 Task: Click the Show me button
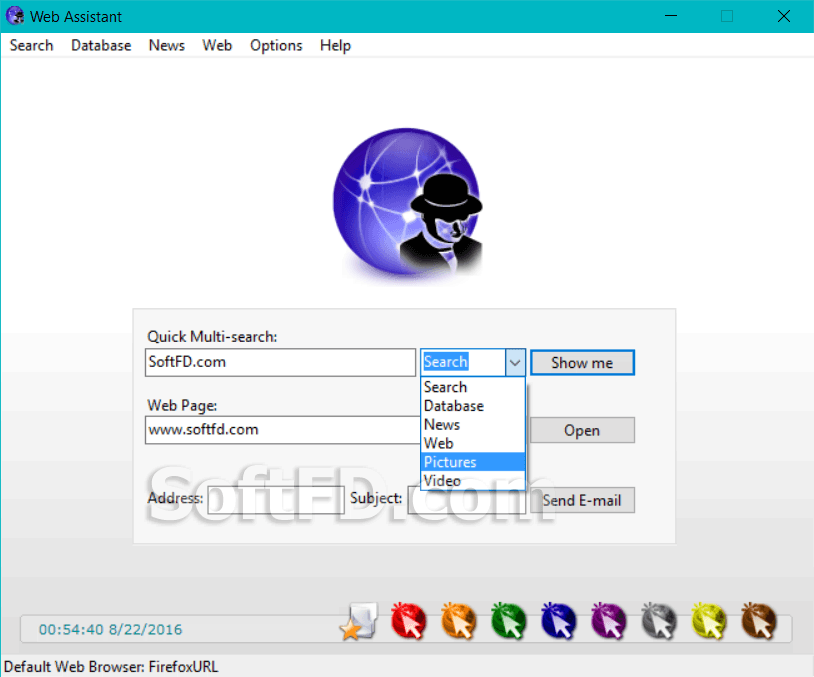pyautogui.click(x=582, y=362)
